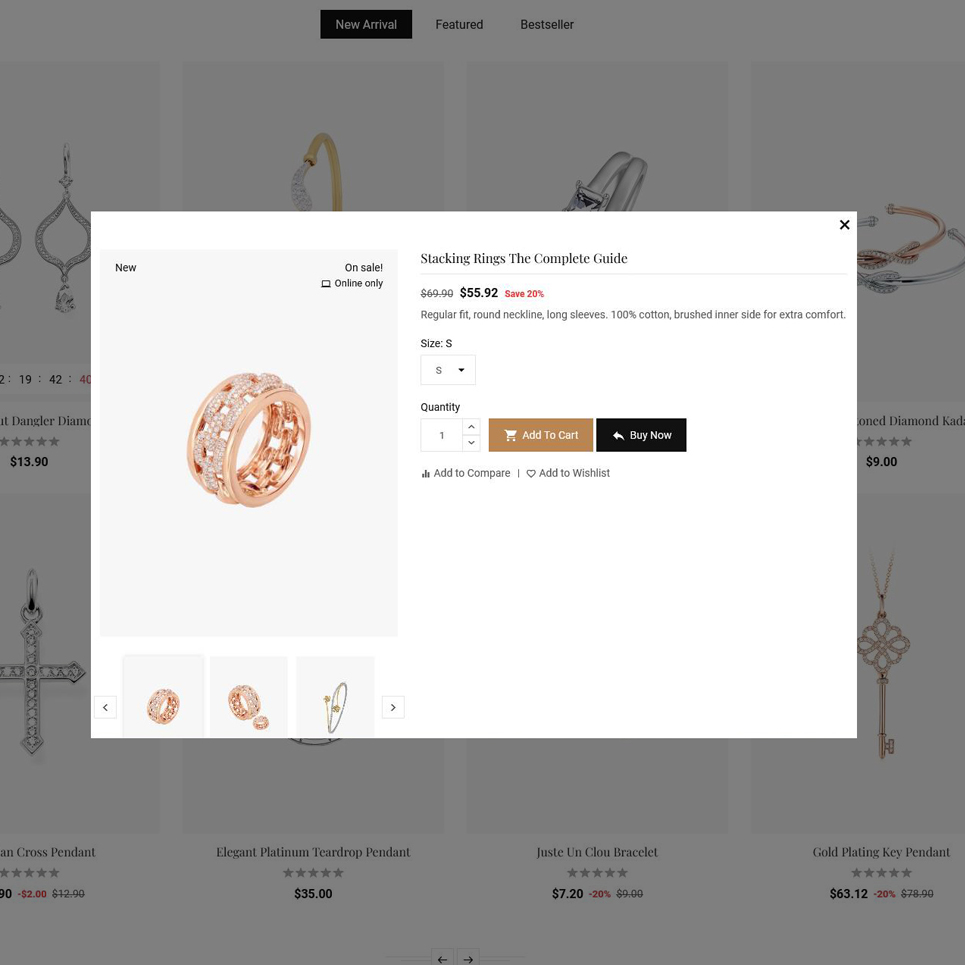The width and height of the screenshot is (965, 965).
Task: Select the second ring thumbnail
Action: [249, 697]
